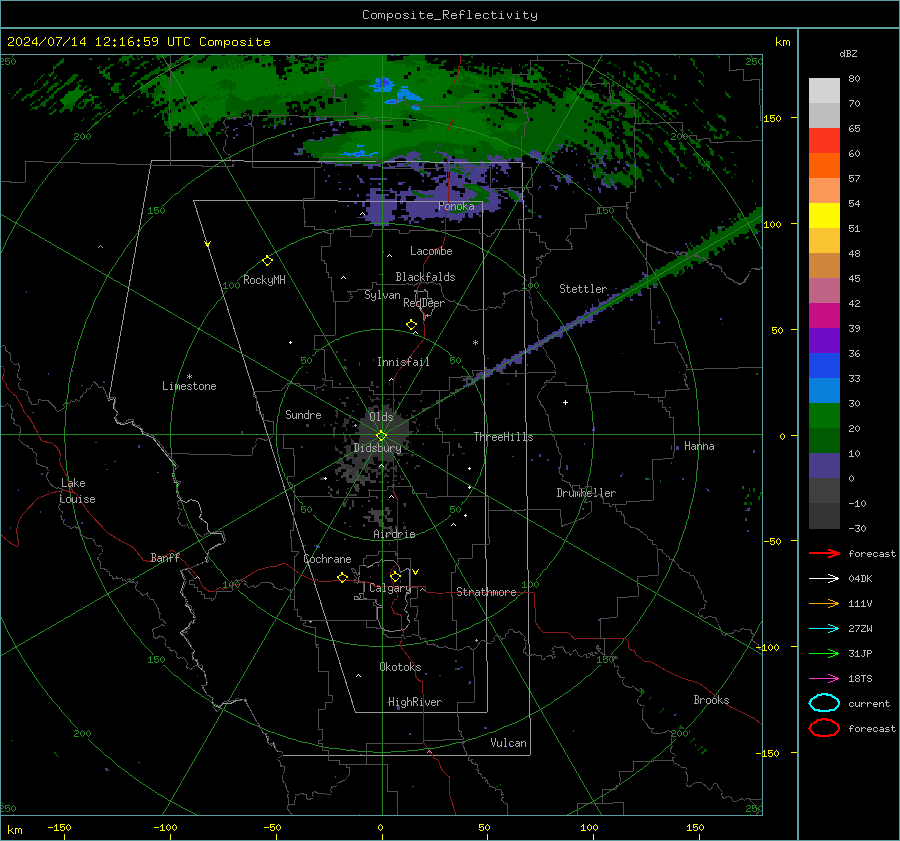Click the km unit label at bottom left
The height and width of the screenshot is (841, 900).
14,830
